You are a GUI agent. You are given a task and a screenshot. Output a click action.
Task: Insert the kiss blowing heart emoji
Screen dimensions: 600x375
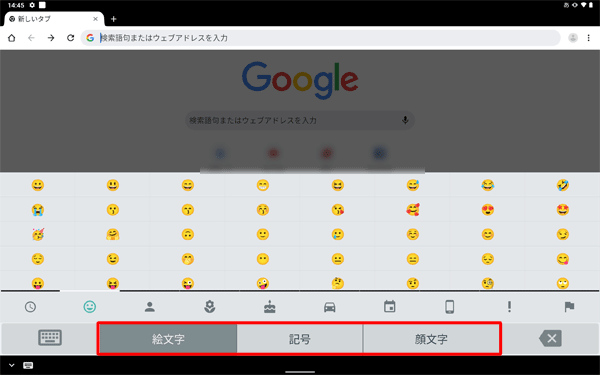(338, 210)
